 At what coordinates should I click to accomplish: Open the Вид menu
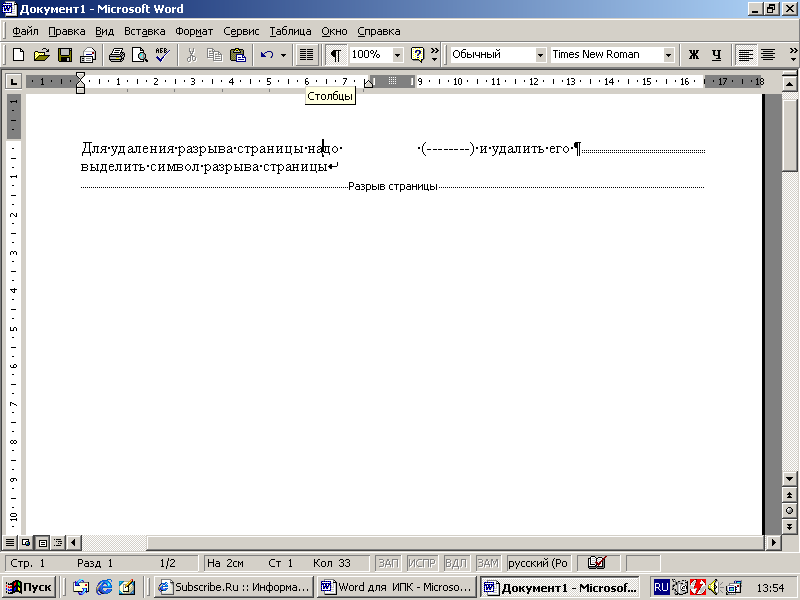(x=105, y=31)
